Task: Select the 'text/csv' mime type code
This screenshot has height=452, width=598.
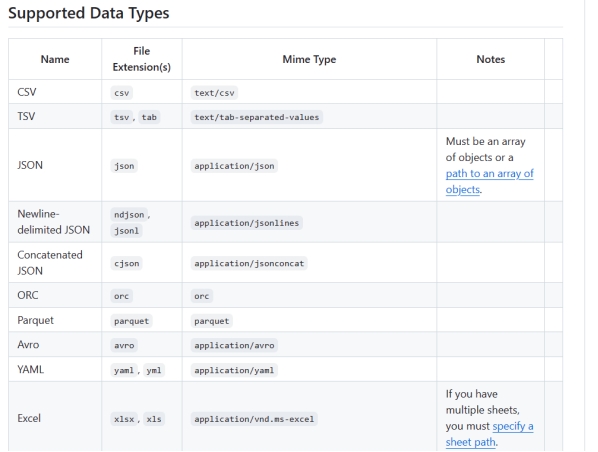Action: point(214,93)
